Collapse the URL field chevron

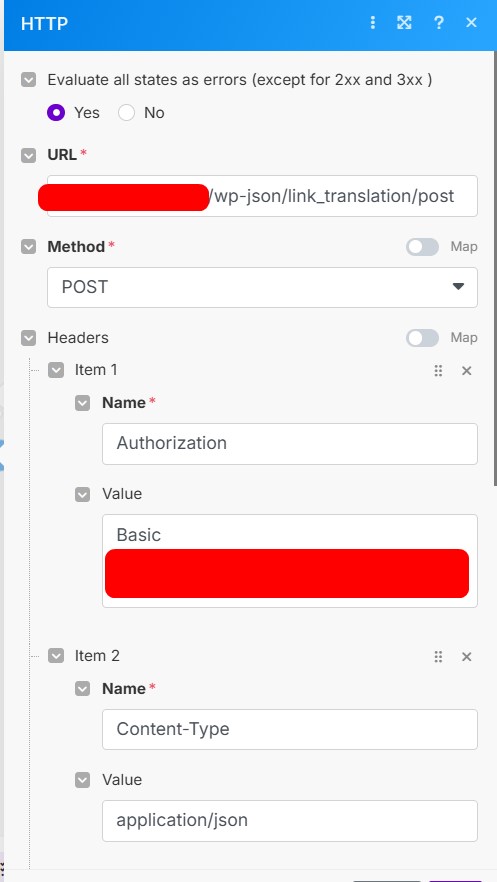click(x=28, y=155)
